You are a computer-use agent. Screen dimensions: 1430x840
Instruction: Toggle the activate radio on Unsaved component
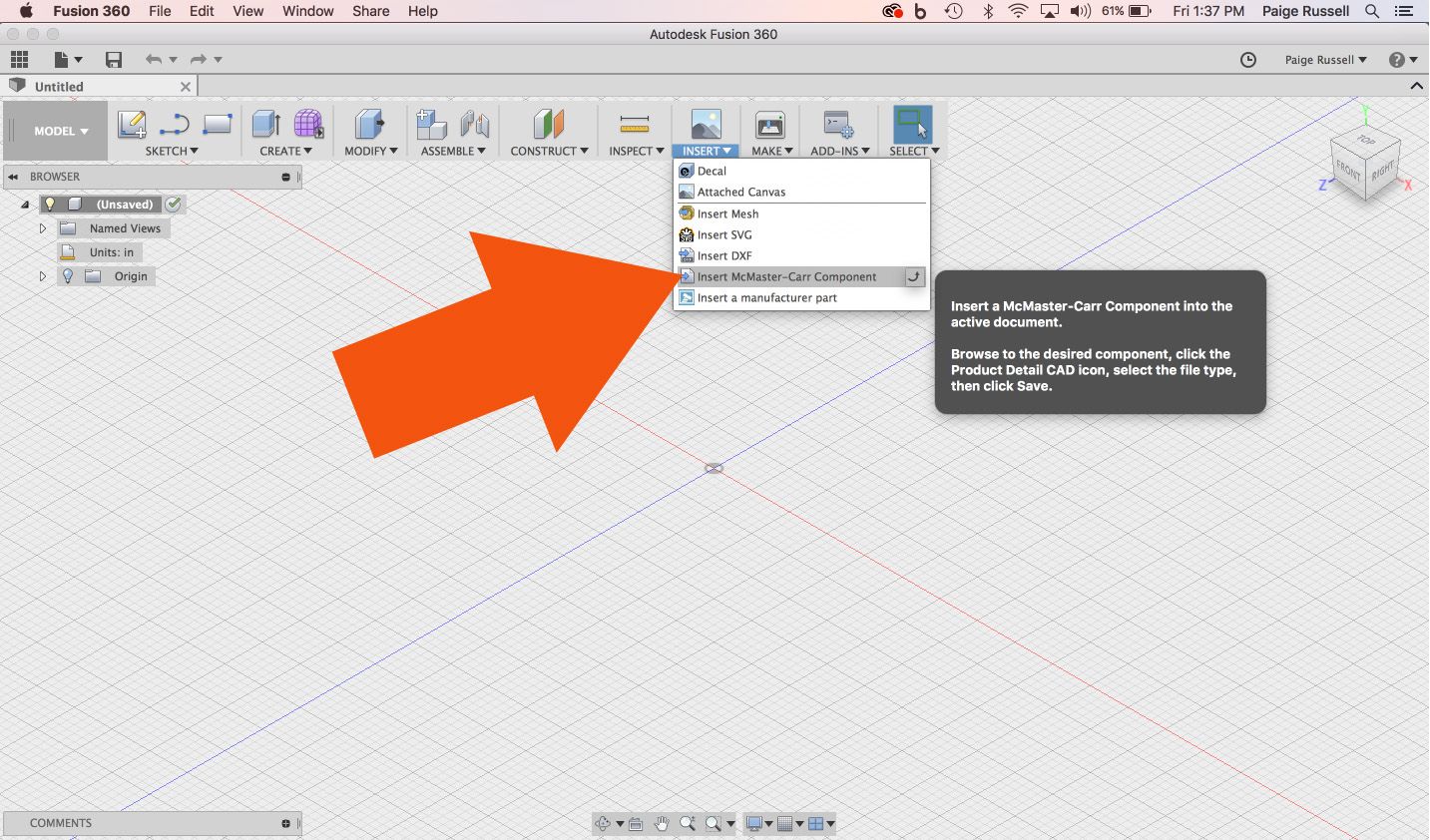174,205
